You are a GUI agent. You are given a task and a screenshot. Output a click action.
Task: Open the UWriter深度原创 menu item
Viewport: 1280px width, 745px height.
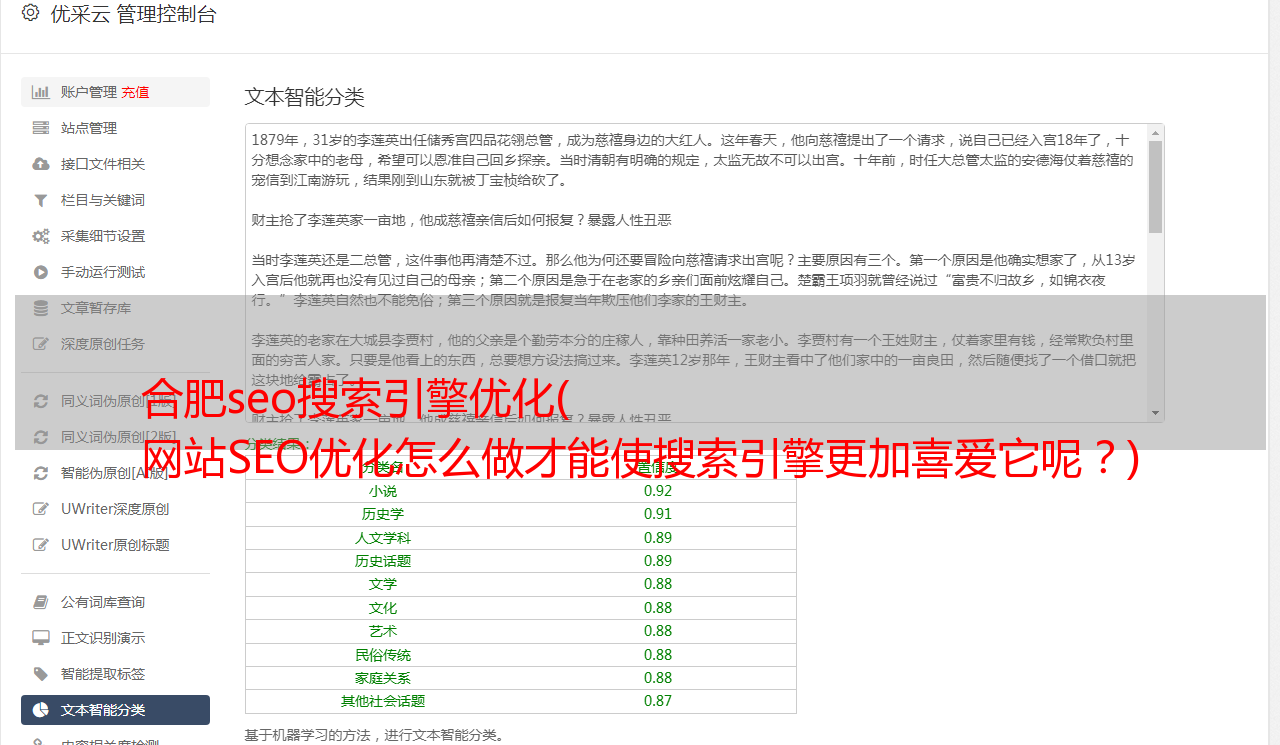tap(115, 509)
